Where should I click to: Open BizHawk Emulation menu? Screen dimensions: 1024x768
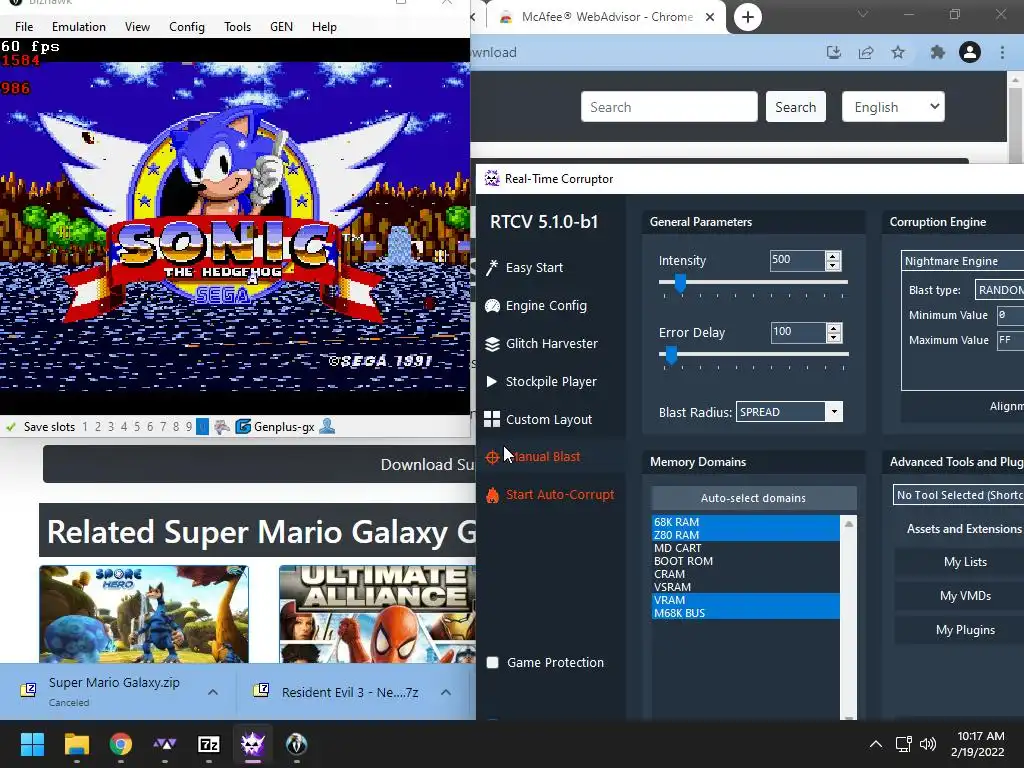pos(78,27)
